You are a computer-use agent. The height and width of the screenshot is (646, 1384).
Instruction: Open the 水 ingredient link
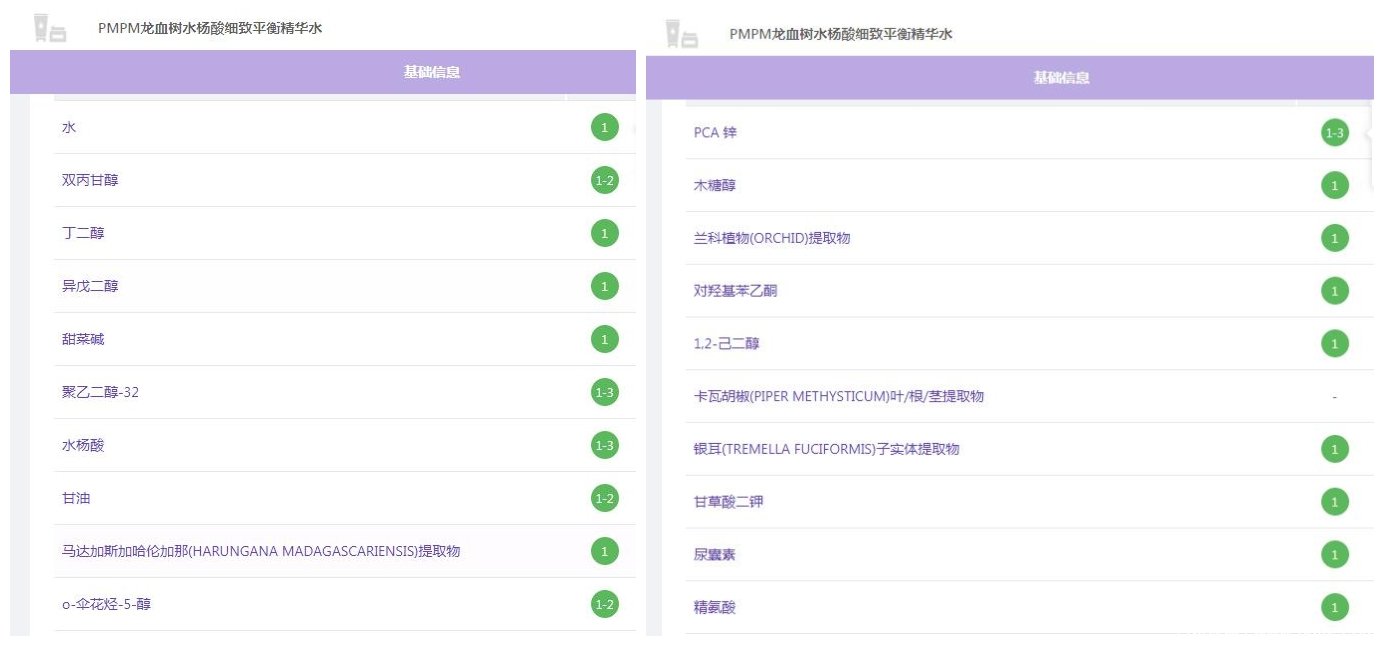coord(69,128)
